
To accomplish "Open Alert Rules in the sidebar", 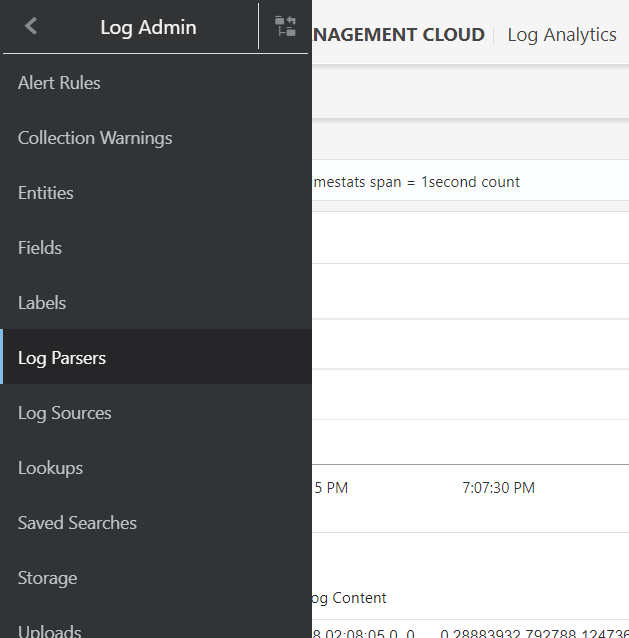I will 59,83.
